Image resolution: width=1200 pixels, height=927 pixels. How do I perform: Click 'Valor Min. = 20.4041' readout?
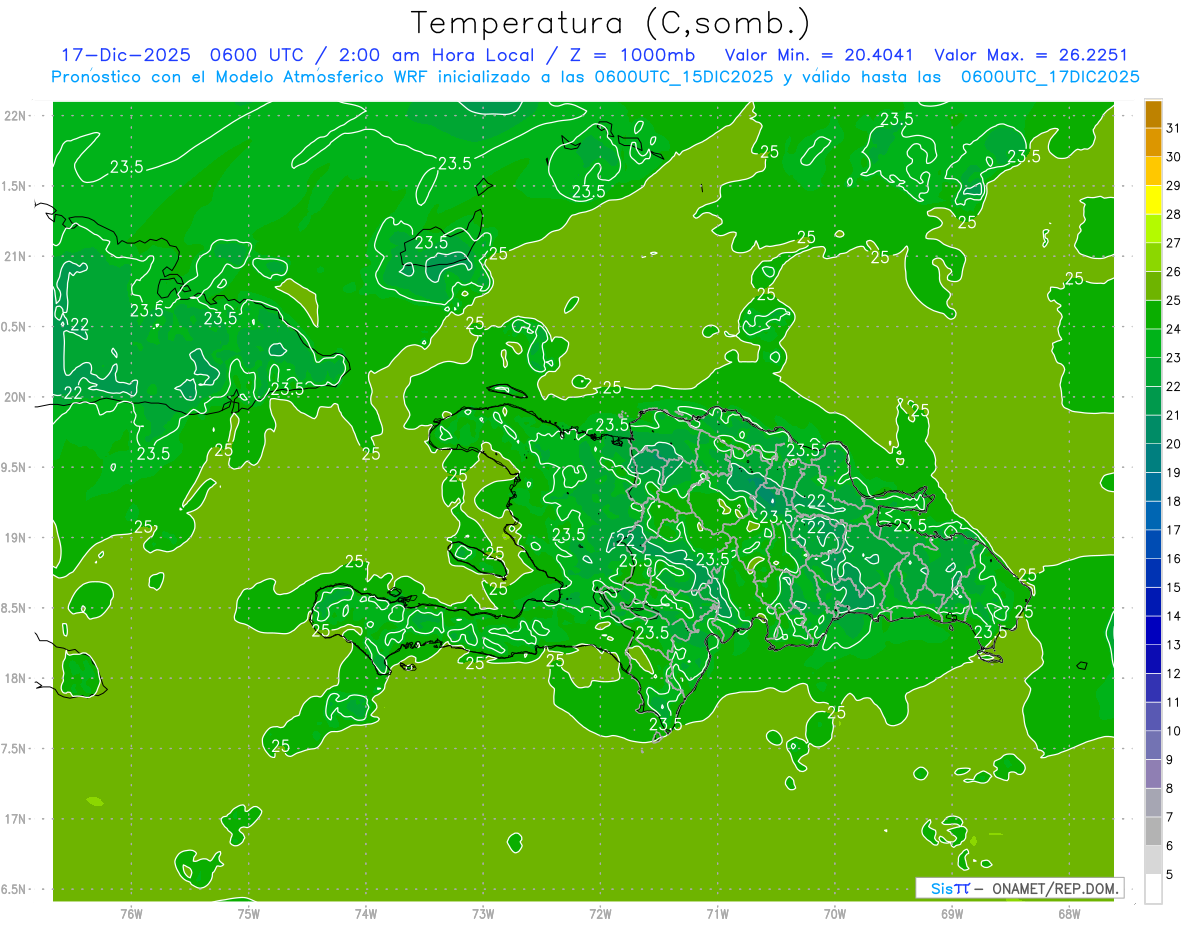point(818,56)
